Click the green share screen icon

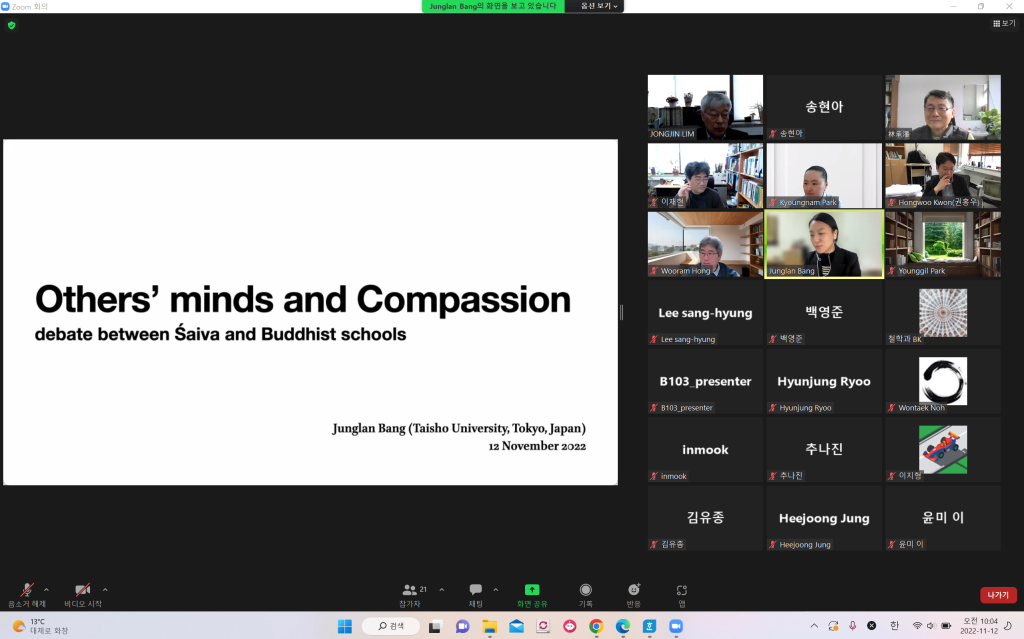(532, 590)
